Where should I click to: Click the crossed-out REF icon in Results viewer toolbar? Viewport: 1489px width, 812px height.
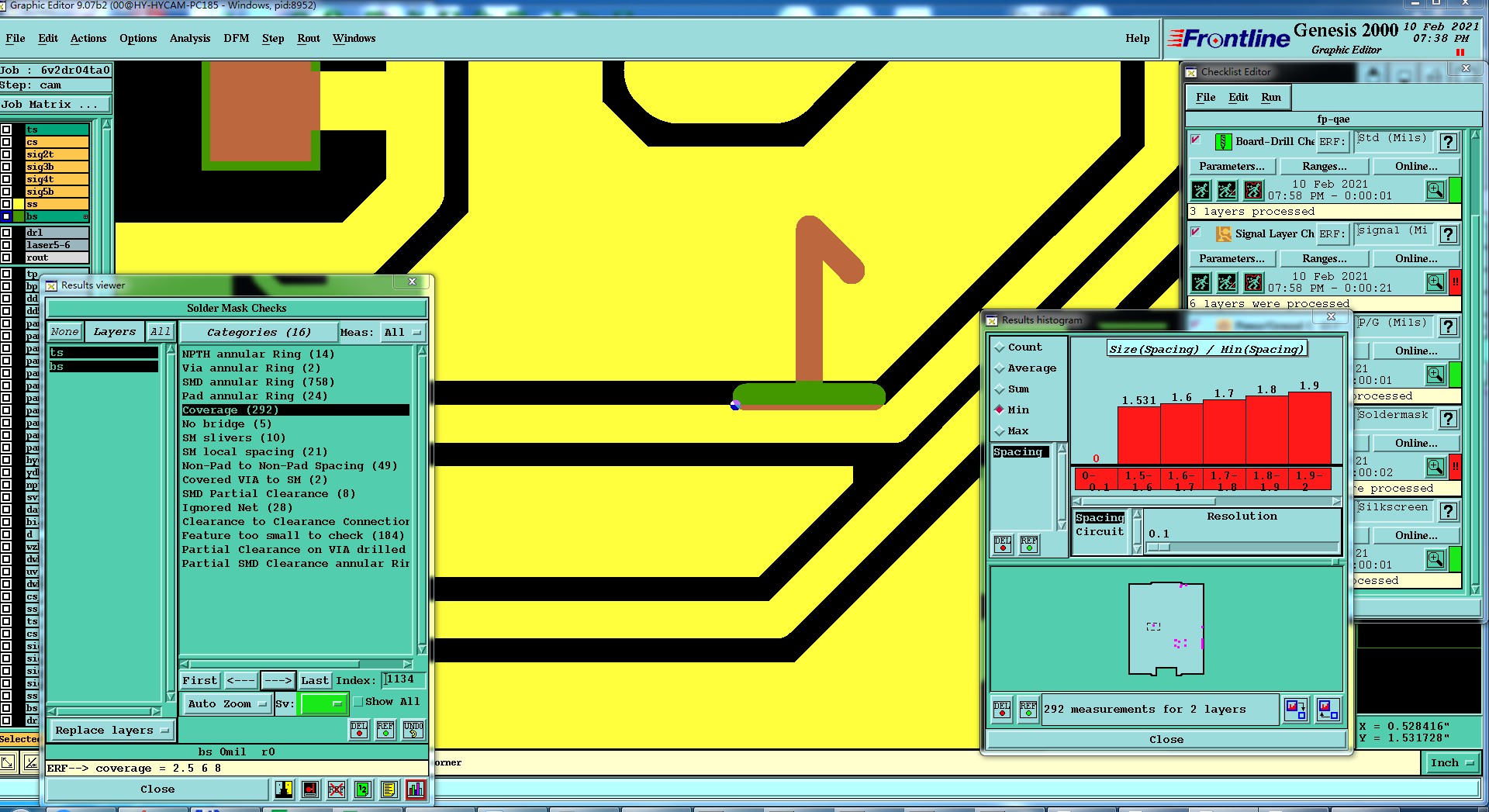336,790
